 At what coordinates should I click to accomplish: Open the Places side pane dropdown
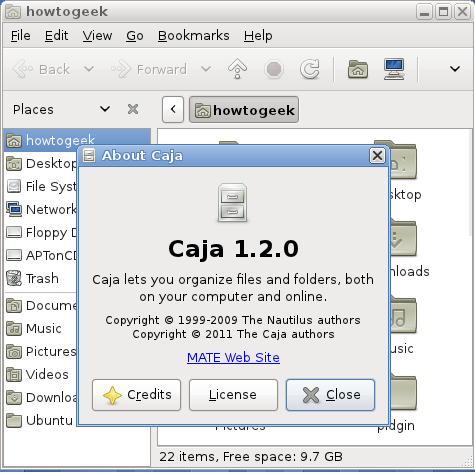(61, 109)
